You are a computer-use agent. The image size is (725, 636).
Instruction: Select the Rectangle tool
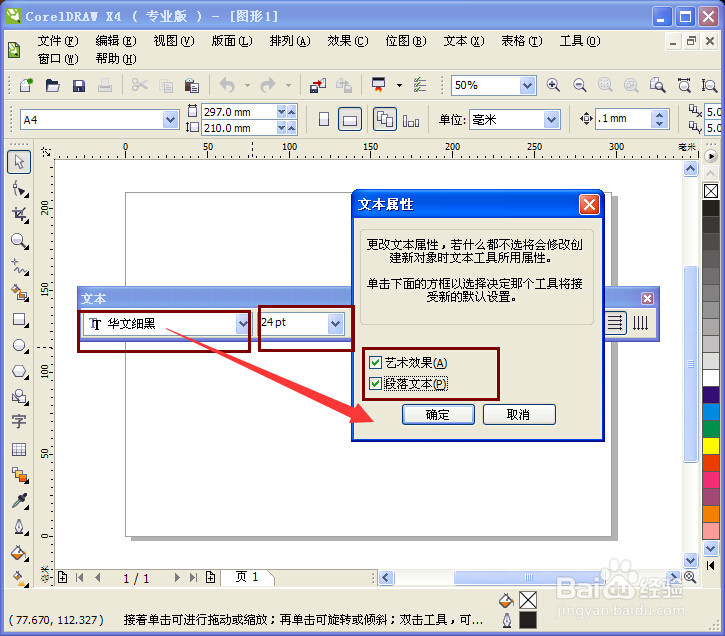pyautogui.click(x=20, y=319)
